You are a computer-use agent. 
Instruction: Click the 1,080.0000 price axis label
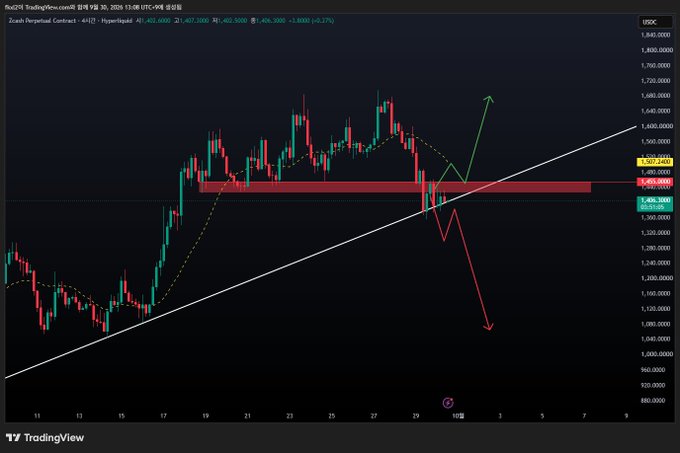[655, 324]
